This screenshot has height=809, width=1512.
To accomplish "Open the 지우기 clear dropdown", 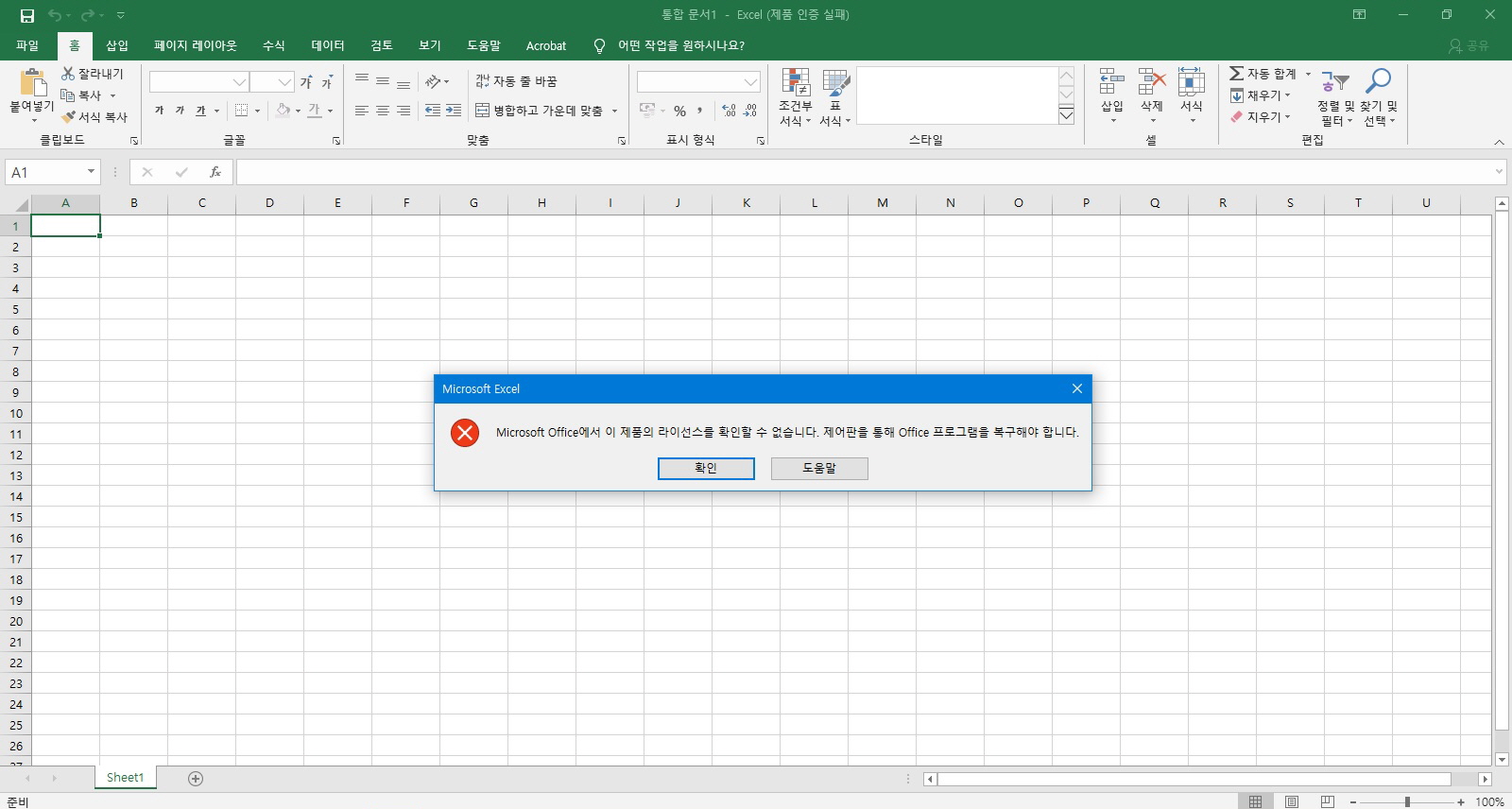I will [x=1261, y=116].
